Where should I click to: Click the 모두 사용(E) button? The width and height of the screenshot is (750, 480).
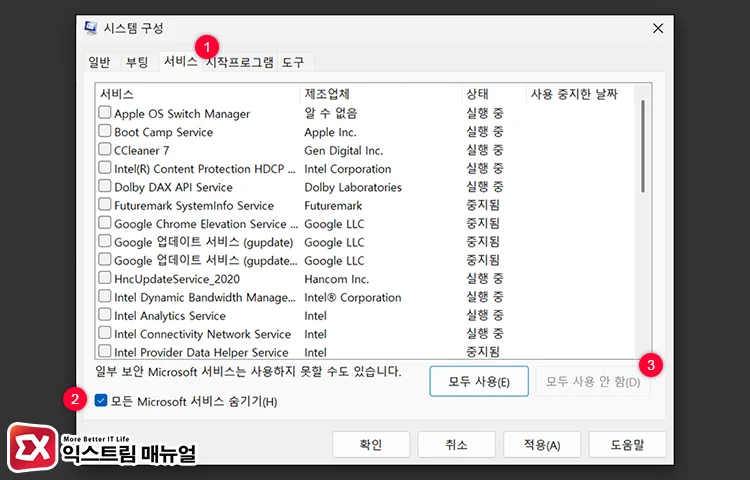pyautogui.click(x=479, y=382)
